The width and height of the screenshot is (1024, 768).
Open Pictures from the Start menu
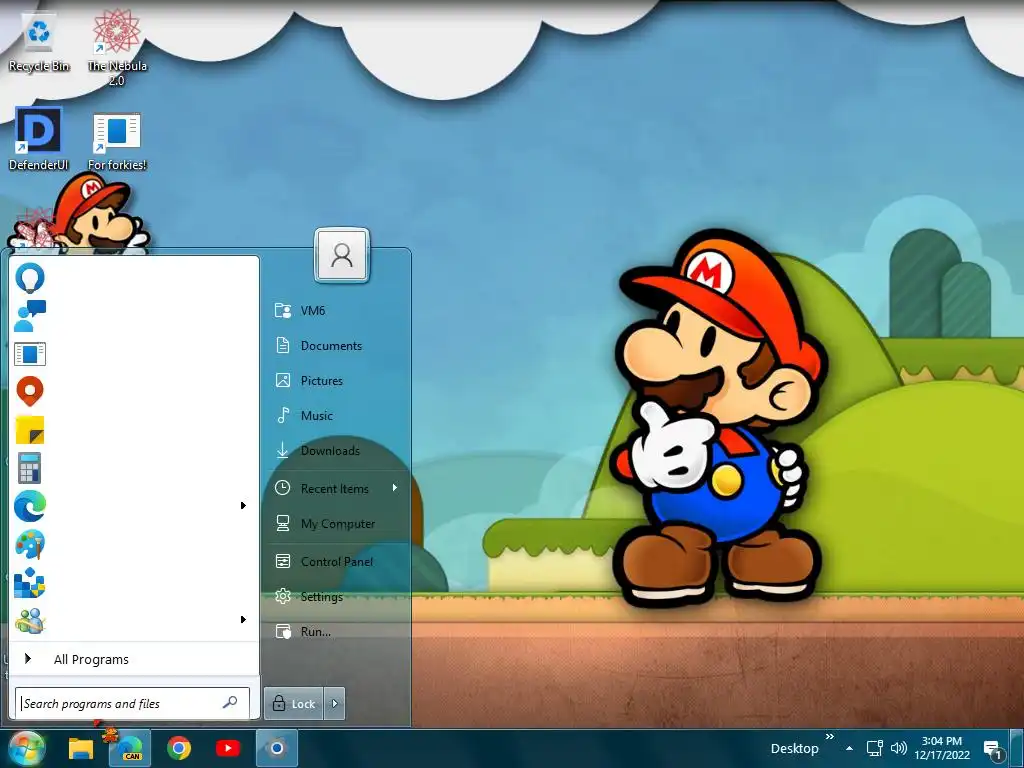[337, 380]
